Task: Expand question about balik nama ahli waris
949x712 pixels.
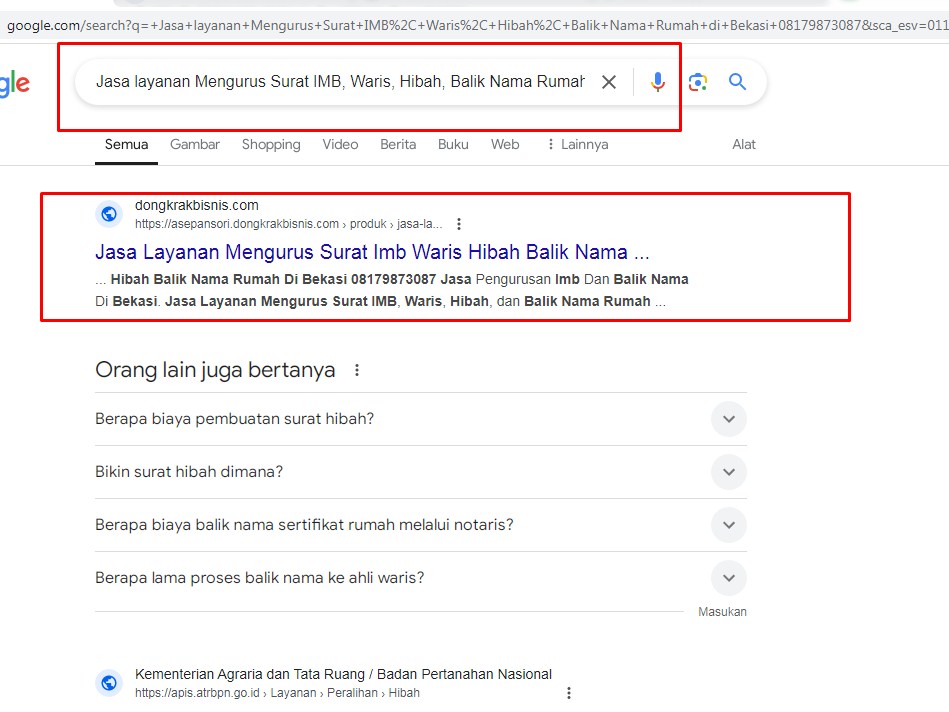Action: tap(728, 578)
